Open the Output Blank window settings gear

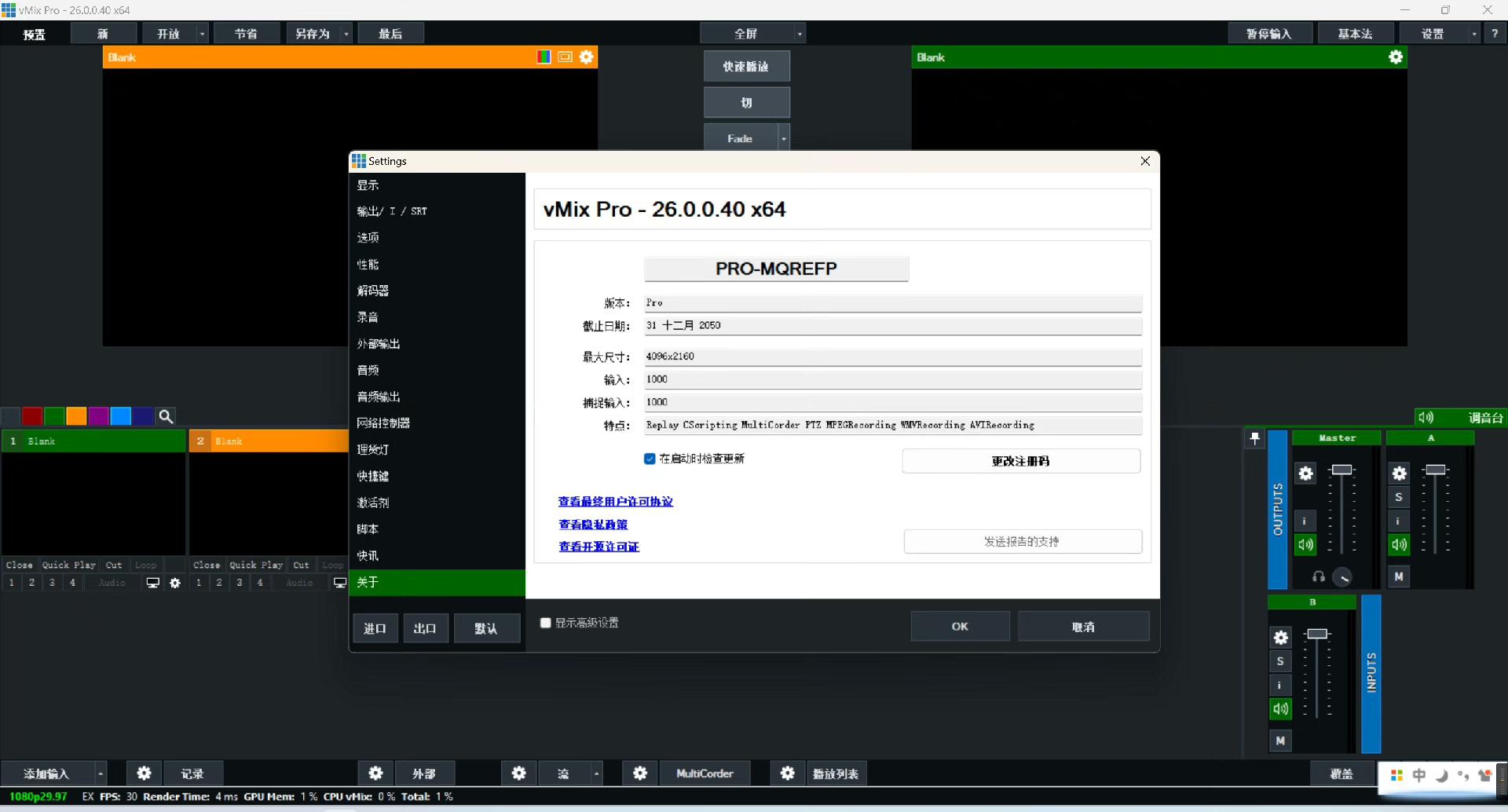1396,57
